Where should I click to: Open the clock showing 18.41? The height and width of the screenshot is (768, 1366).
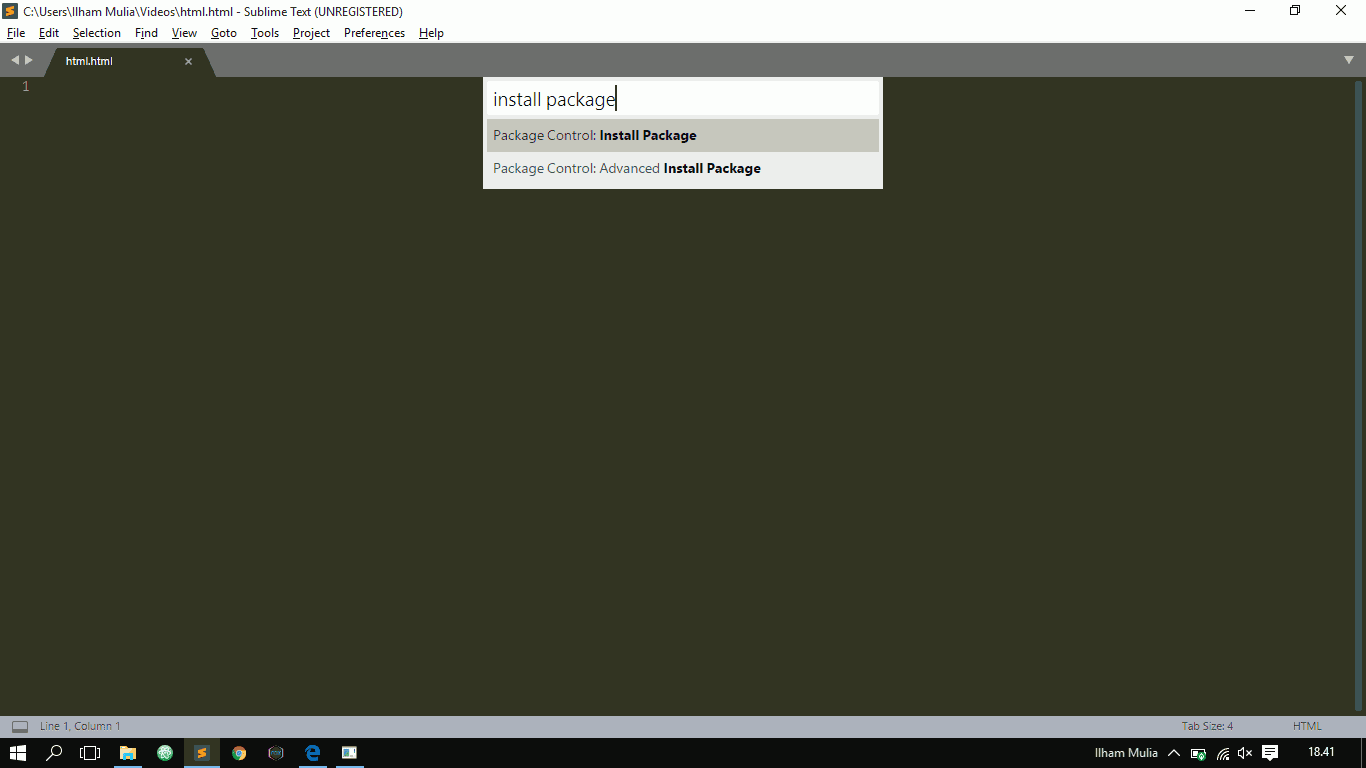[x=1321, y=752]
